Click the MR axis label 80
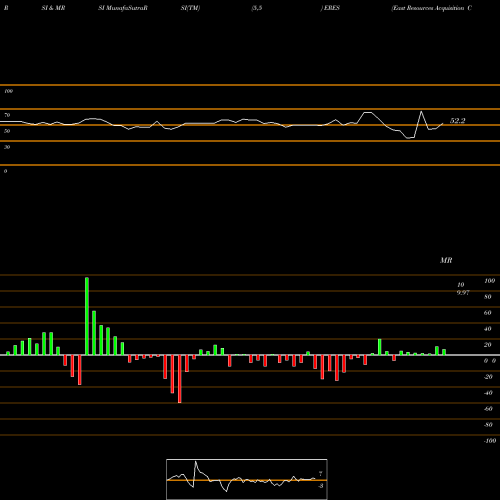This screenshot has height=500, width=500. [x=488, y=297]
